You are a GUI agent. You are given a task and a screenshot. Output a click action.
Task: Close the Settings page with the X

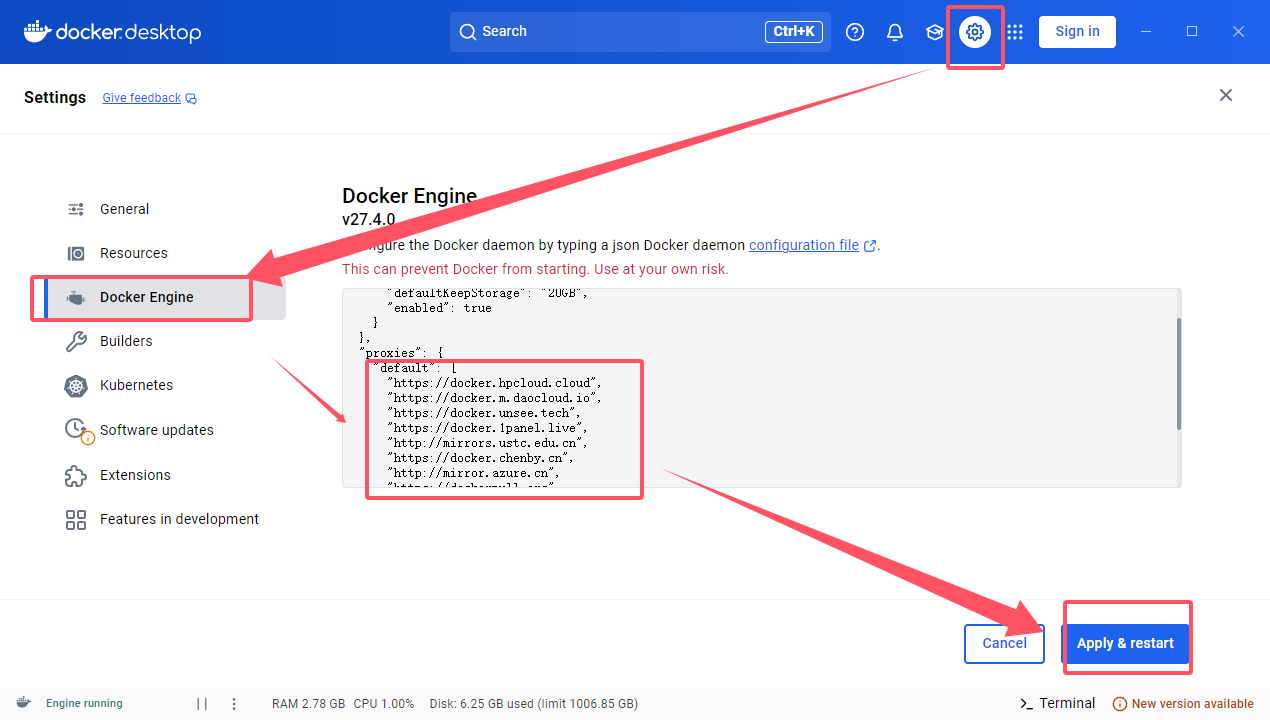click(1226, 95)
